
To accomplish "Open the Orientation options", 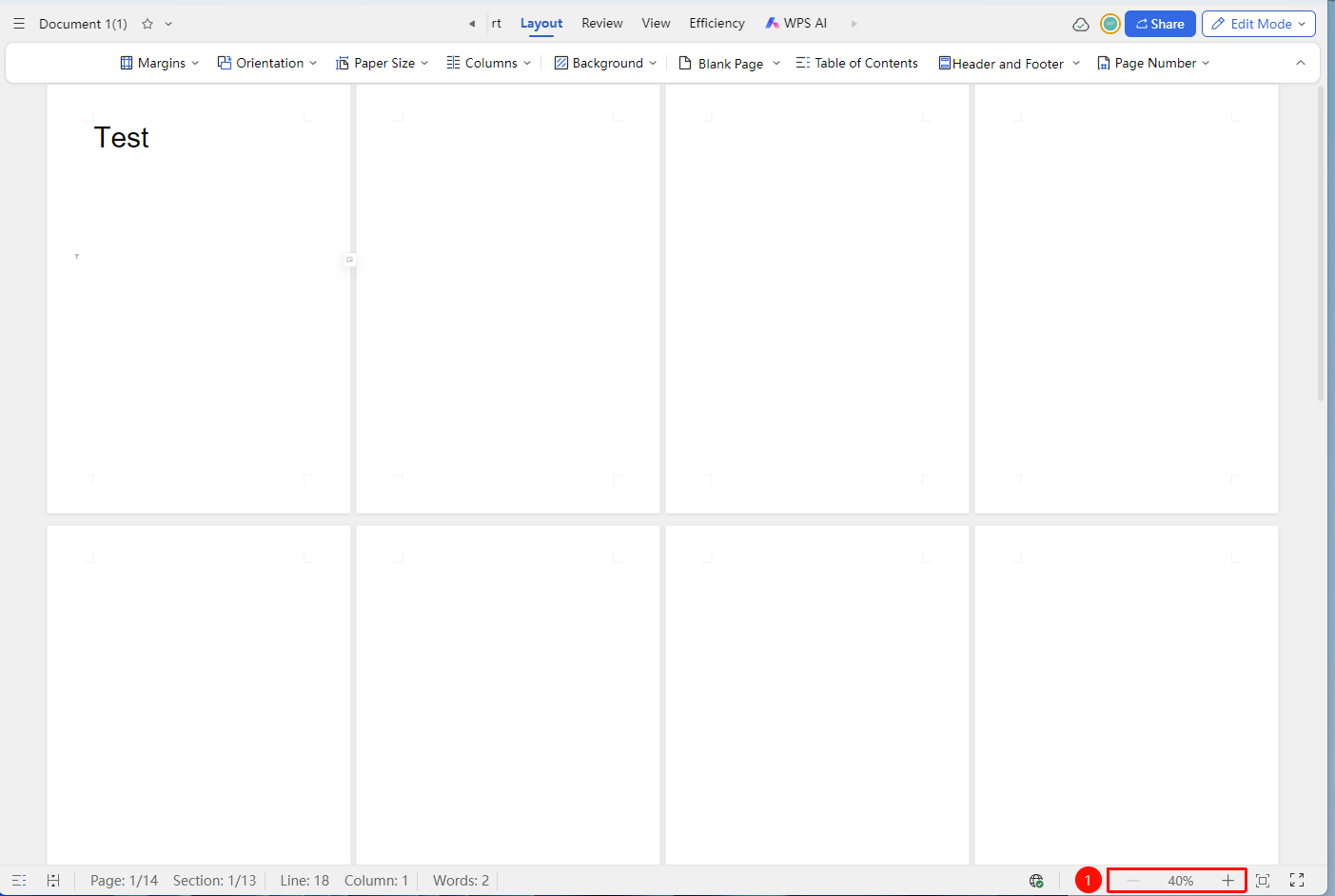I will tap(267, 63).
